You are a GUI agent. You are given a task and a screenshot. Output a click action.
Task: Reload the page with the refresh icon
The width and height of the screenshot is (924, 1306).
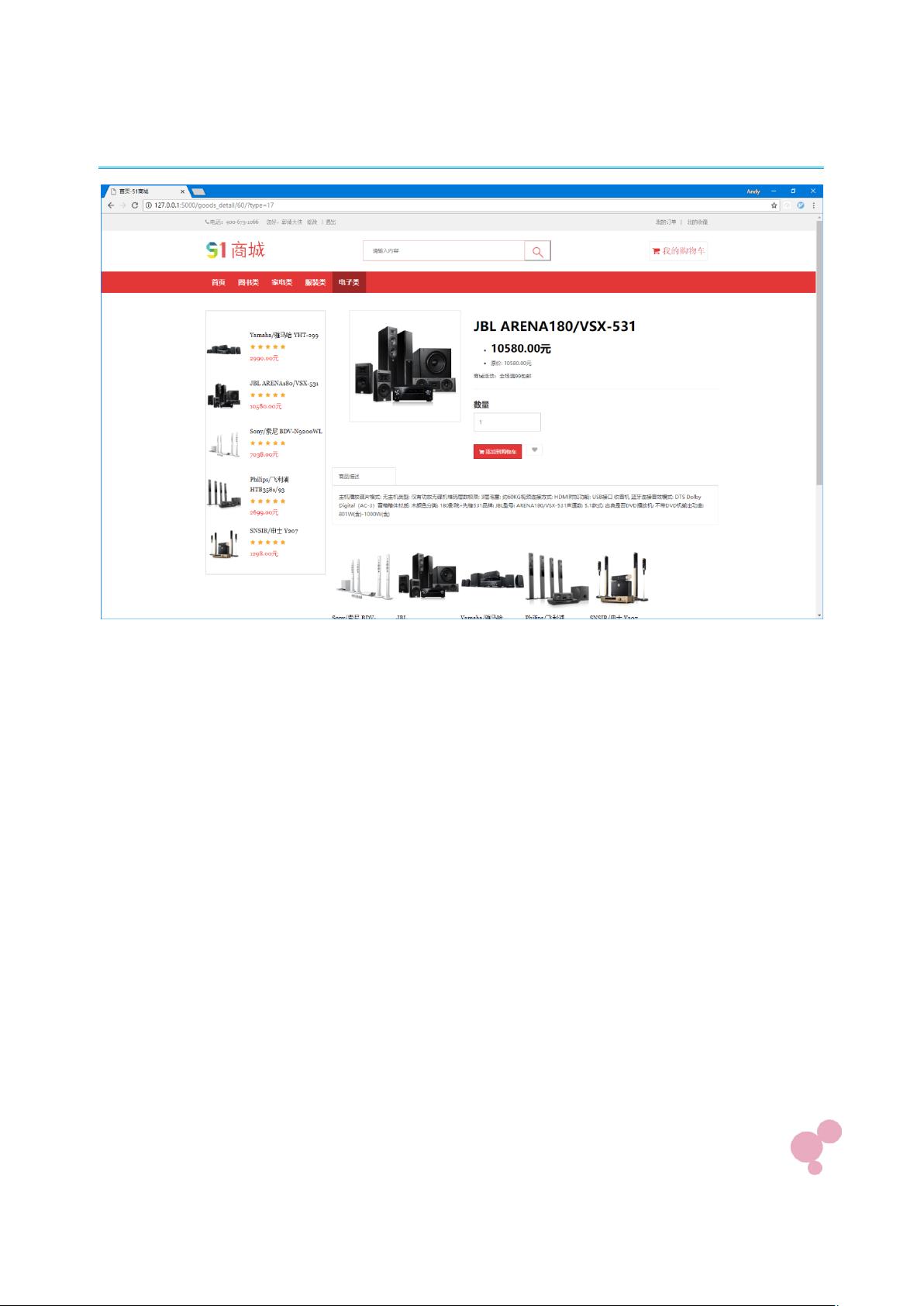(135, 205)
